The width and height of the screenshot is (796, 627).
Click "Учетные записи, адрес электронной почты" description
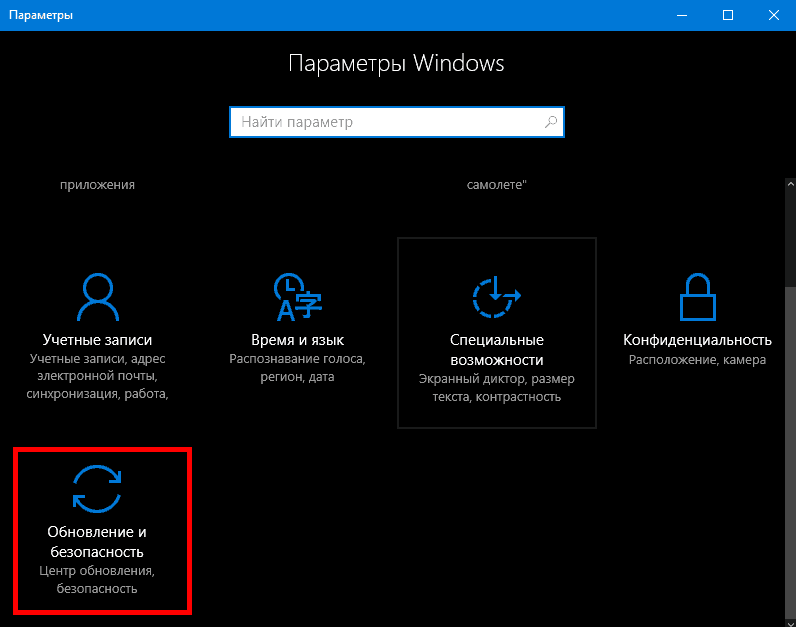coord(97,376)
